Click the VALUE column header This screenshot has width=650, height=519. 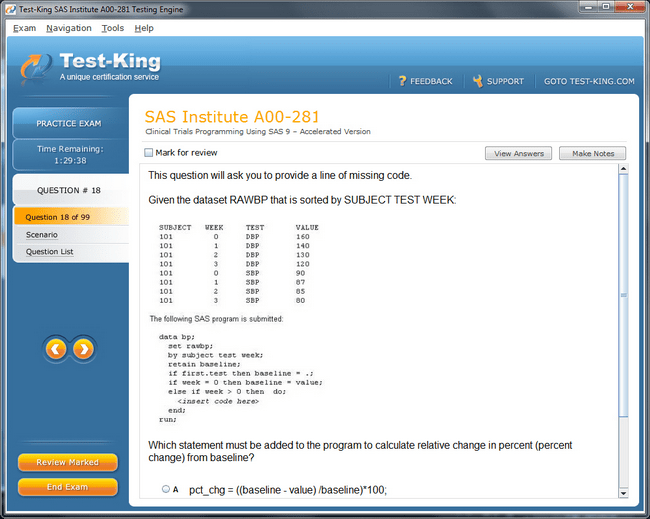coord(307,228)
